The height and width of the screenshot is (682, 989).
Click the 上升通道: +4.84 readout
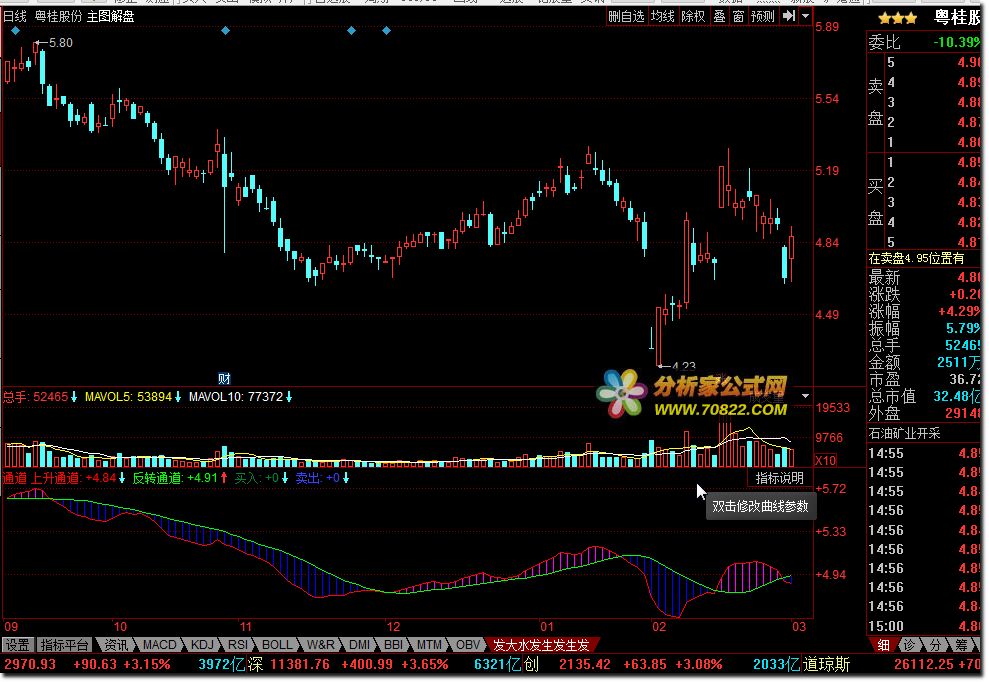tap(79, 478)
